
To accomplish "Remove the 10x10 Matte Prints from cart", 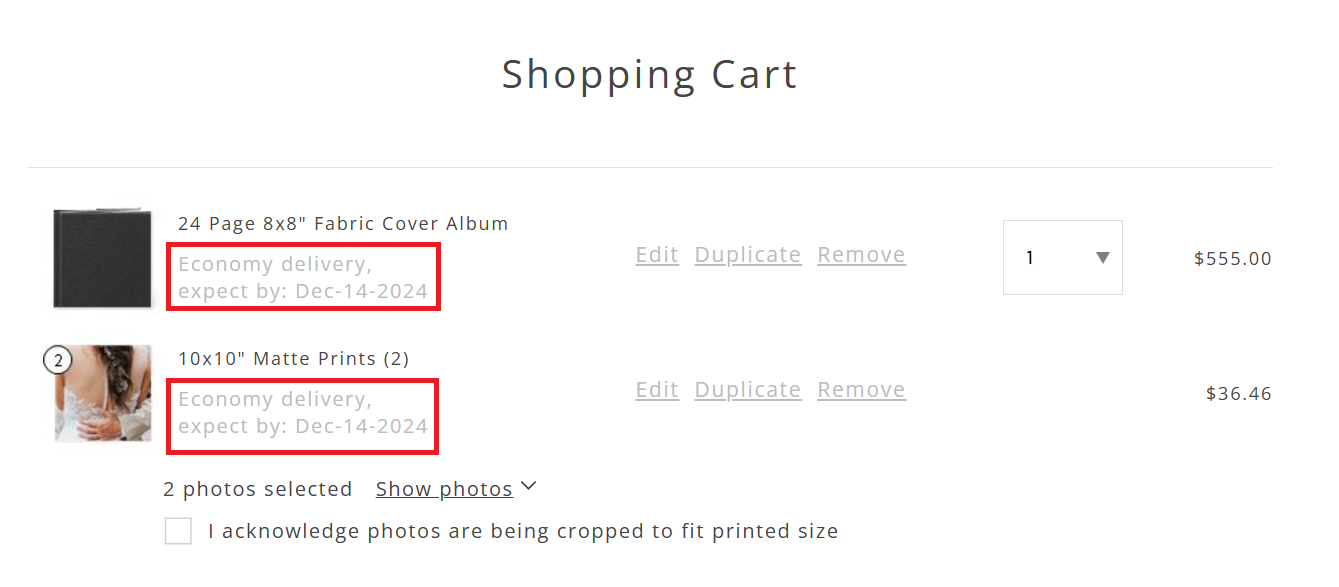I will [861, 390].
